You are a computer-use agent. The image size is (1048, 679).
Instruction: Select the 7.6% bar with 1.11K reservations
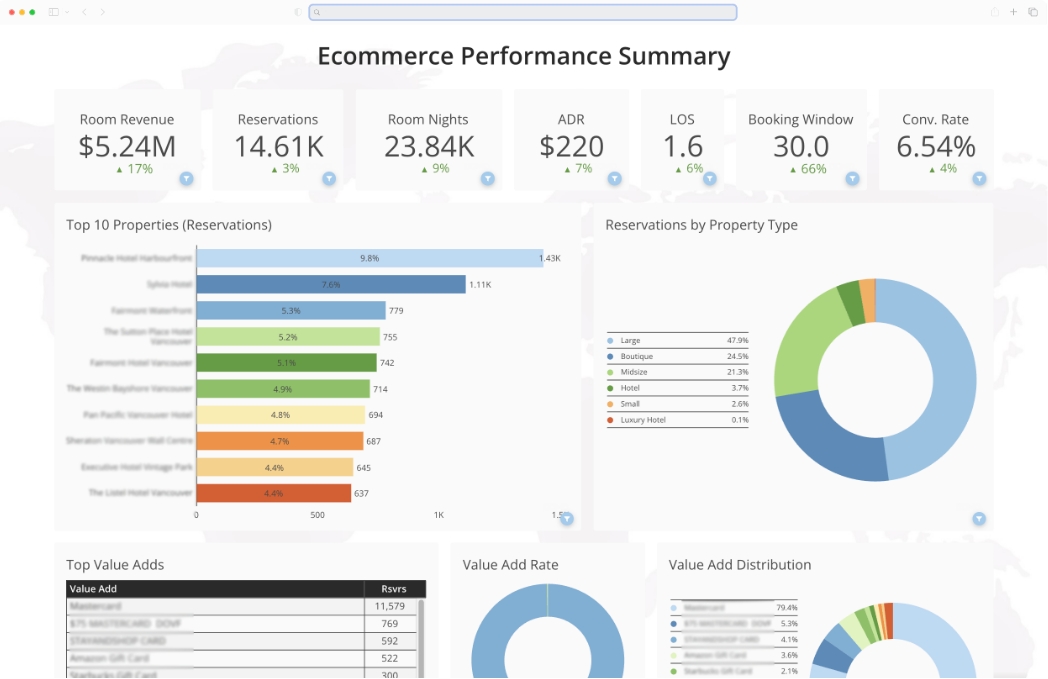coord(331,285)
